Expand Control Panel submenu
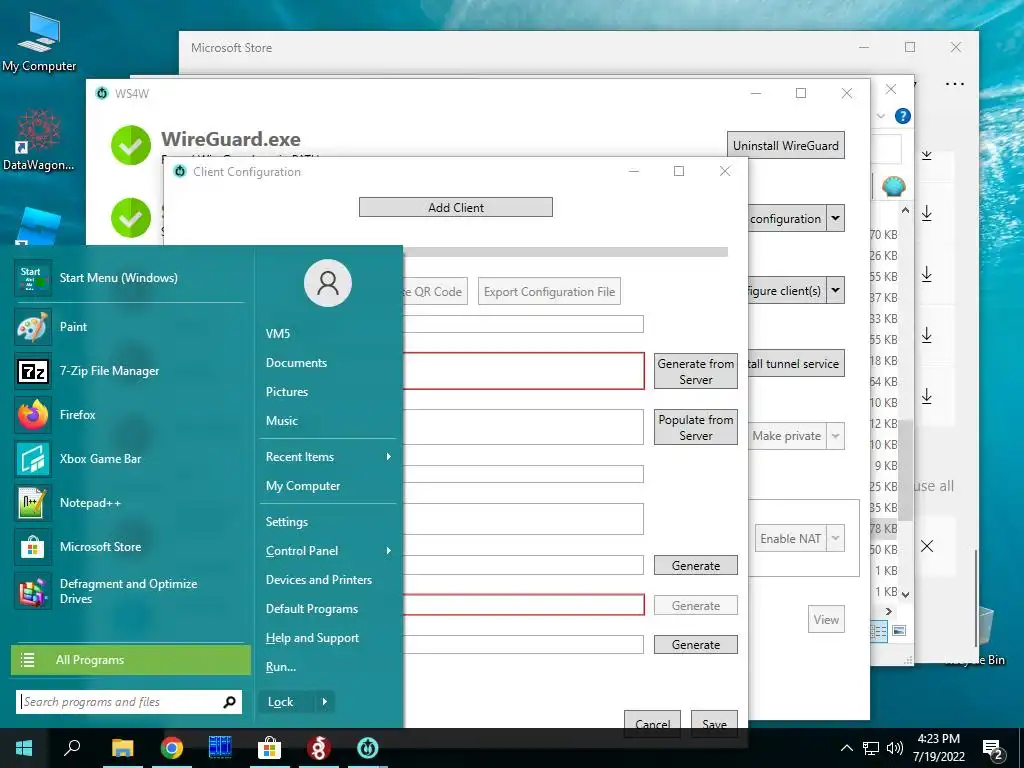The width and height of the screenshot is (1024, 768). click(389, 551)
